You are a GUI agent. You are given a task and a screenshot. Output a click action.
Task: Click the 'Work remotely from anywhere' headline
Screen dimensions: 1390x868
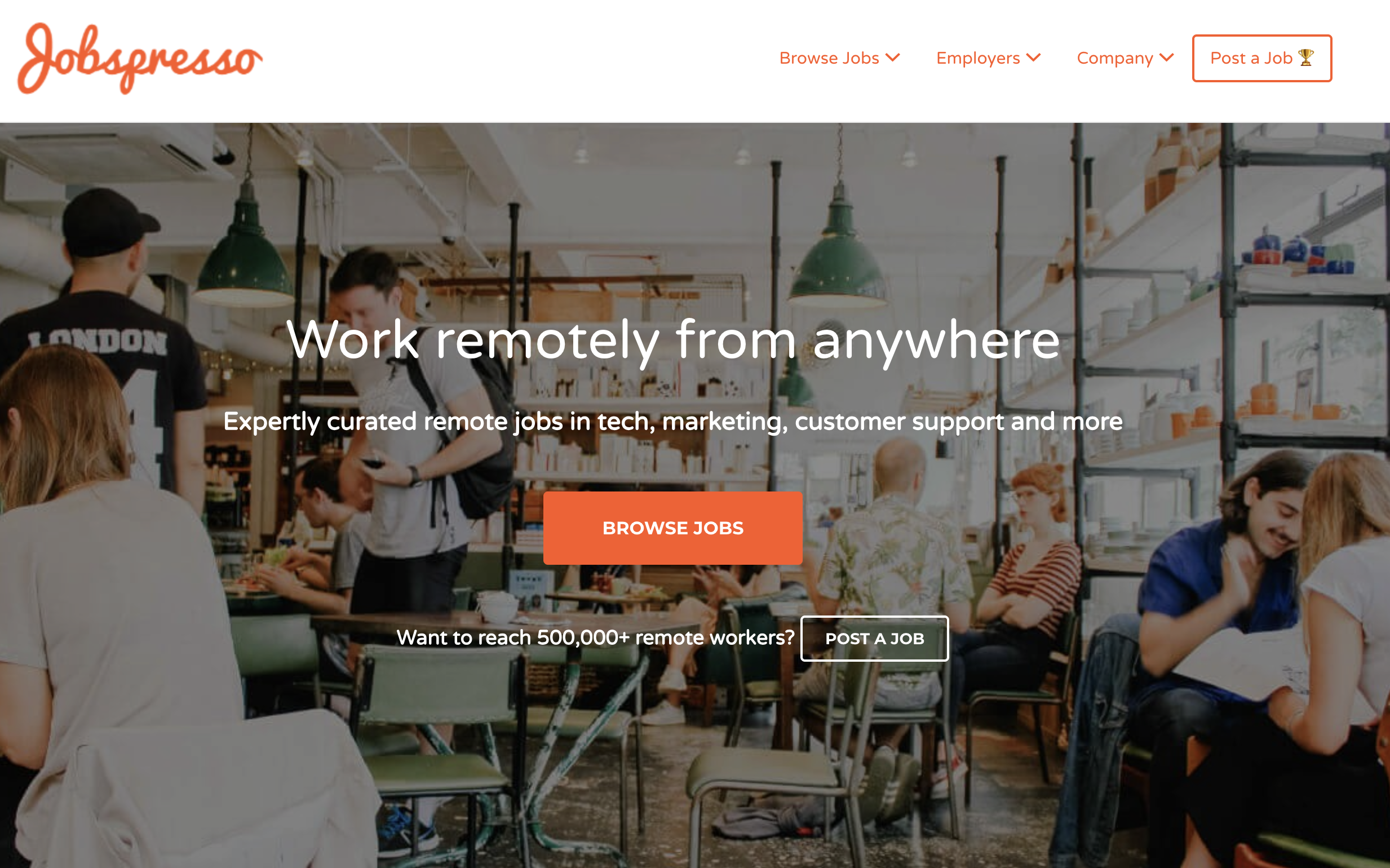point(672,340)
